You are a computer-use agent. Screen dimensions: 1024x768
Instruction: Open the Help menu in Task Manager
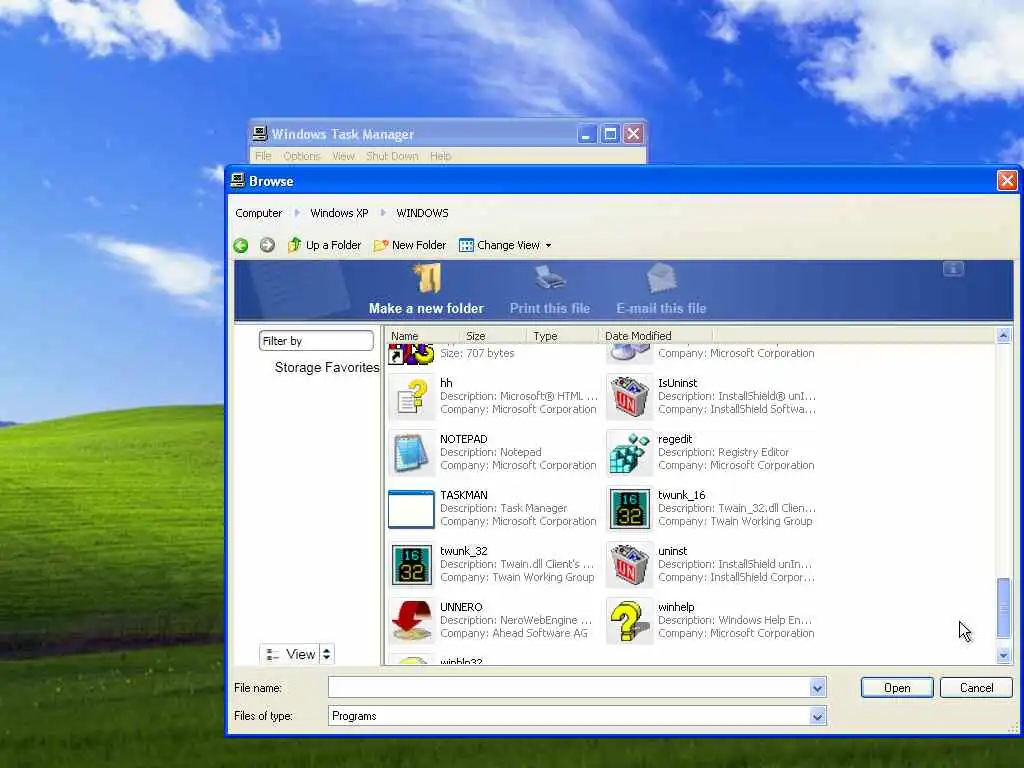pos(441,156)
